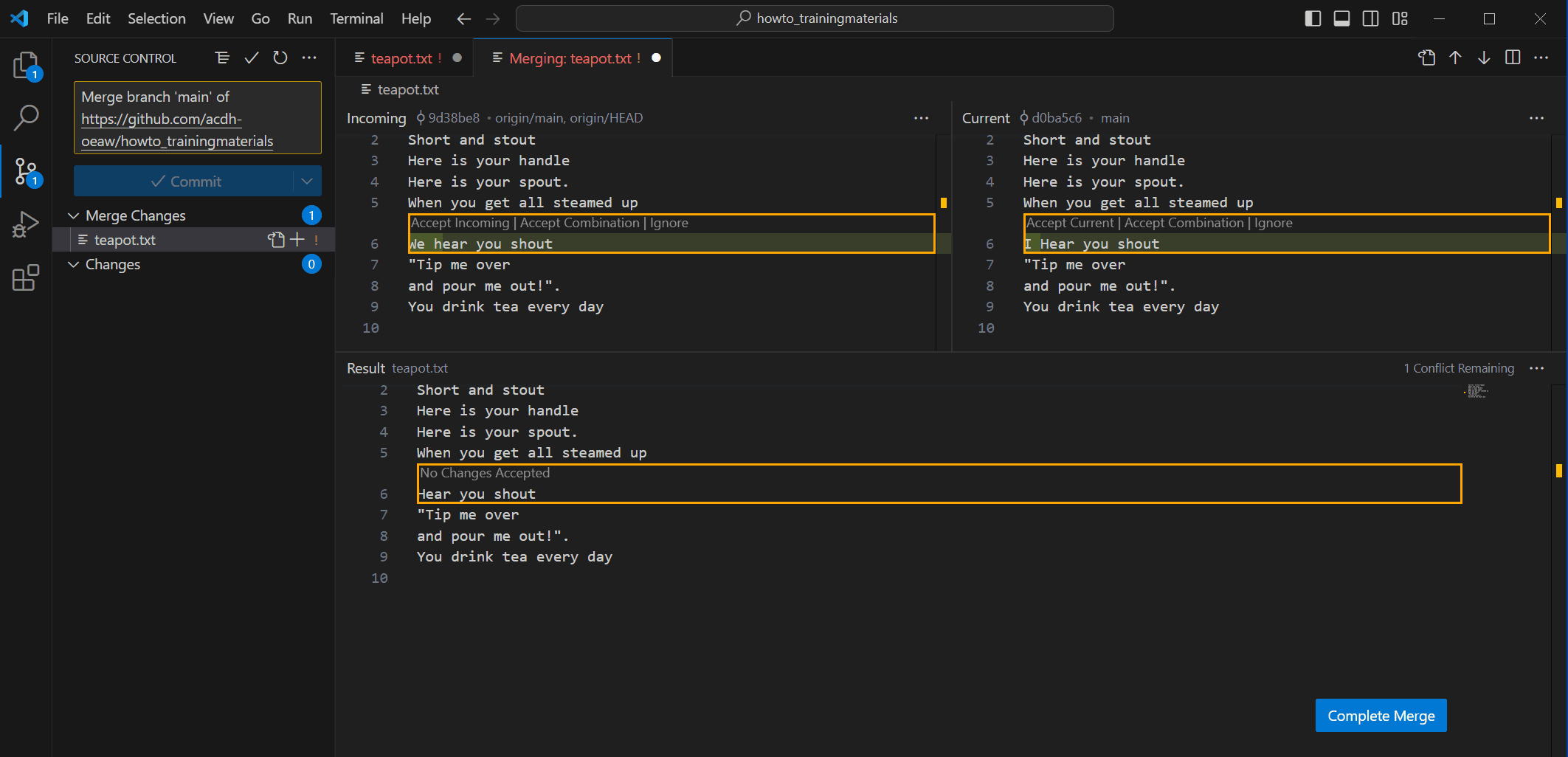Switch to the first teapot.txt tab
1568x757 pixels.
pos(401,58)
